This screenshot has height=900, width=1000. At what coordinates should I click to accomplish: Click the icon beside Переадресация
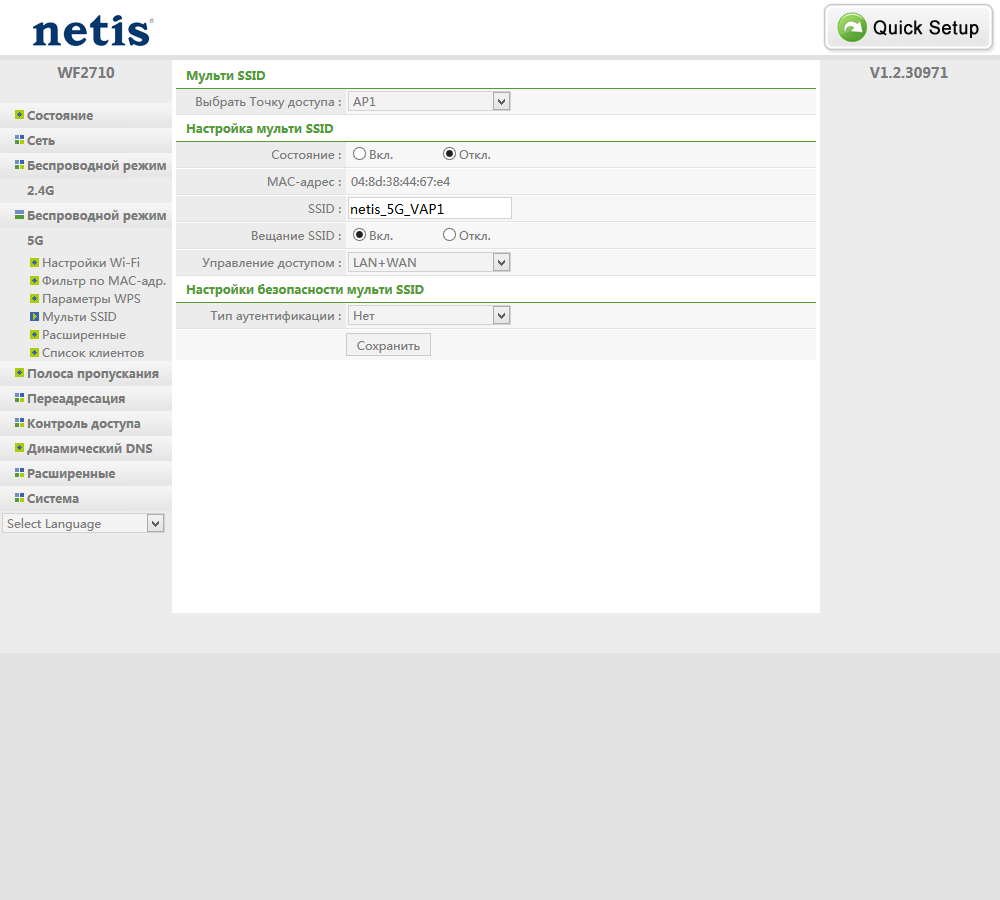click(x=19, y=398)
